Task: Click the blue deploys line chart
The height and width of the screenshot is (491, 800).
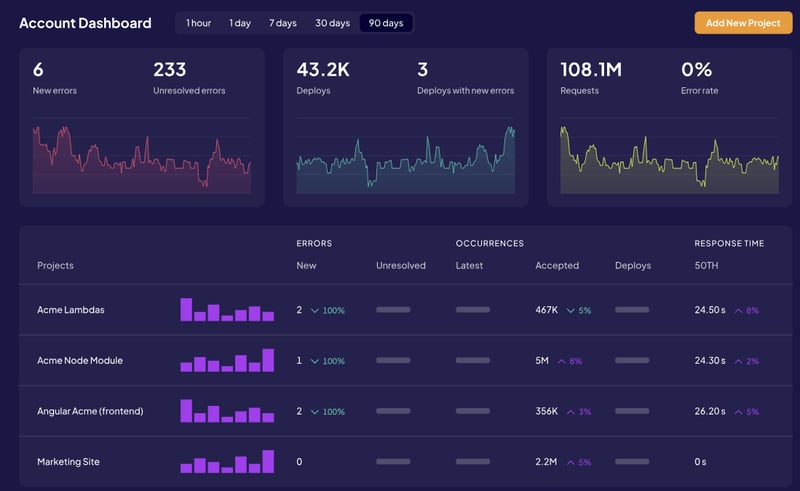Action: coord(405,160)
